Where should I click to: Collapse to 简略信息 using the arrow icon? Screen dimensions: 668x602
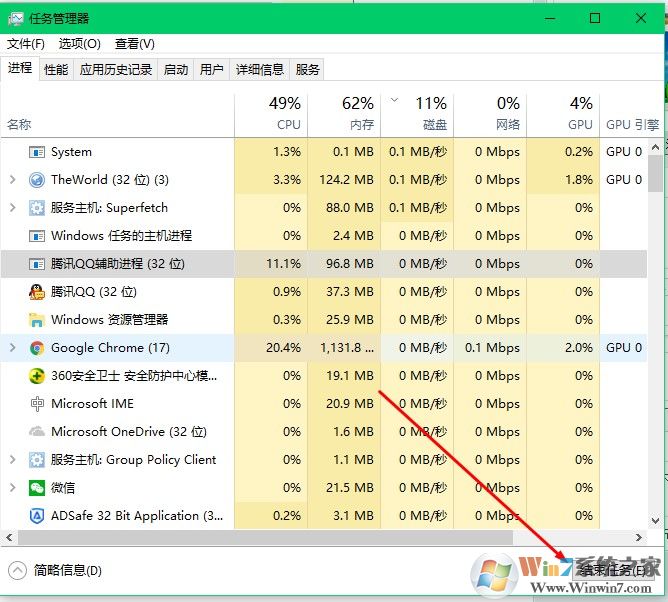pyautogui.click(x=17, y=570)
